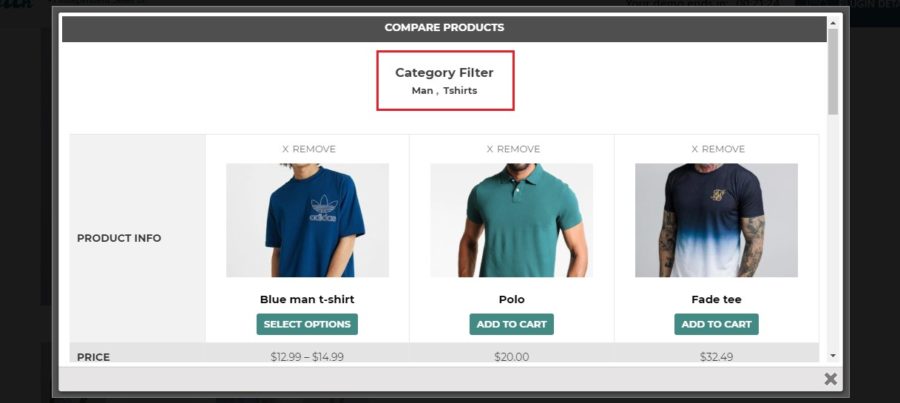Click the scrollbar down arrow
This screenshot has height=403, width=900.
point(833,356)
